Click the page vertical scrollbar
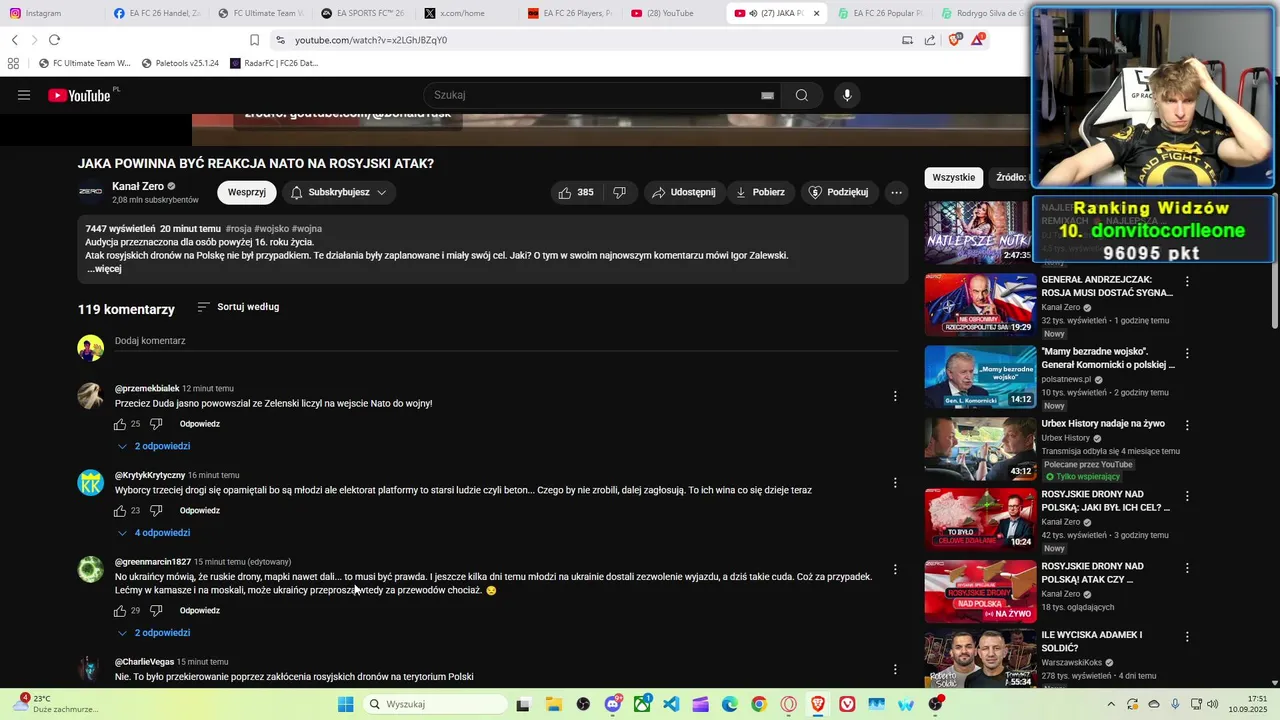The image size is (1280, 720). [1273, 260]
